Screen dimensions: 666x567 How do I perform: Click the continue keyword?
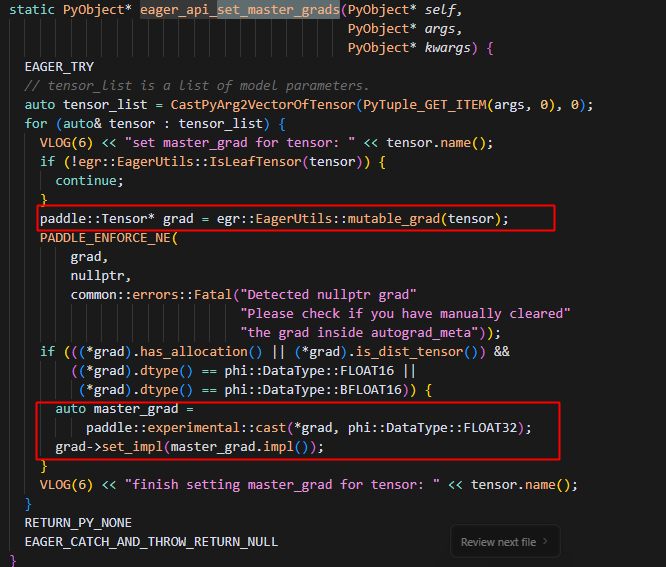(x=89, y=181)
